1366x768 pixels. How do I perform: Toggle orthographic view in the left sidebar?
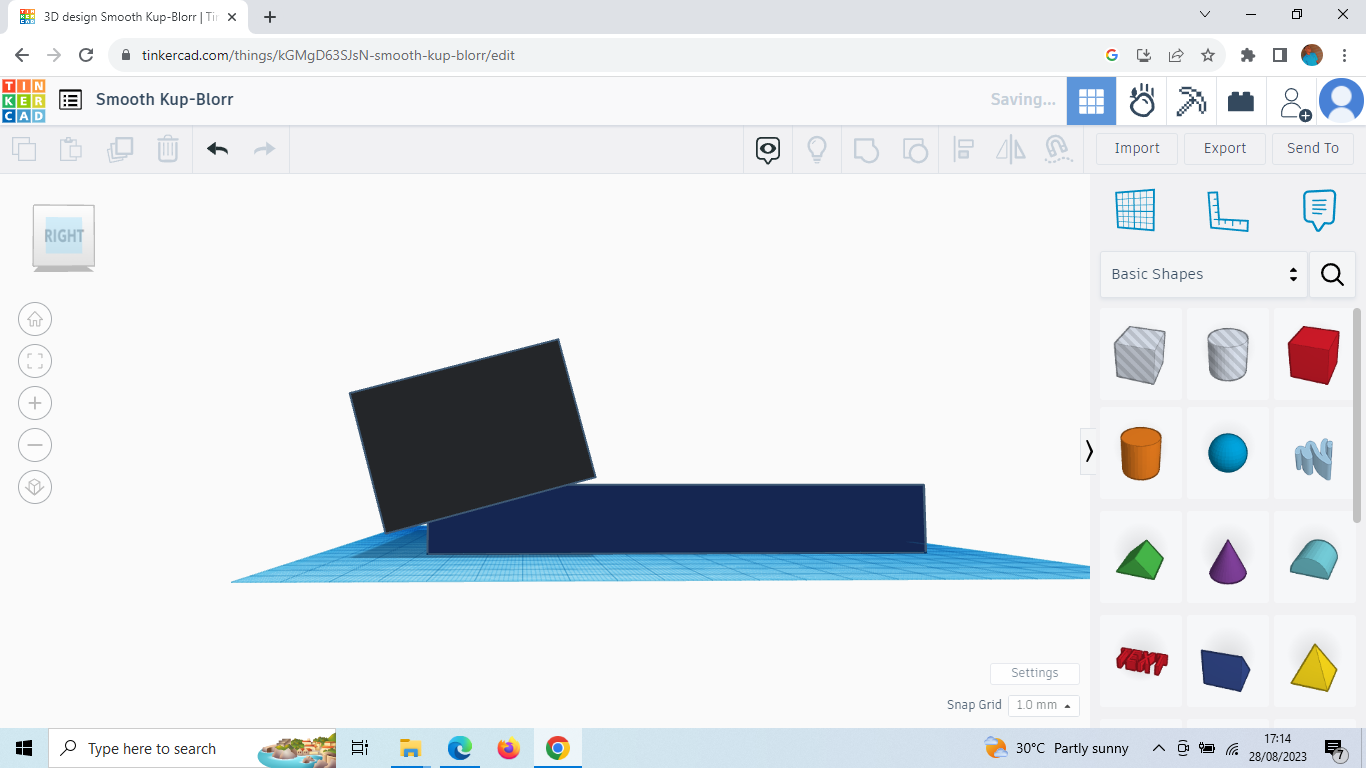point(35,487)
